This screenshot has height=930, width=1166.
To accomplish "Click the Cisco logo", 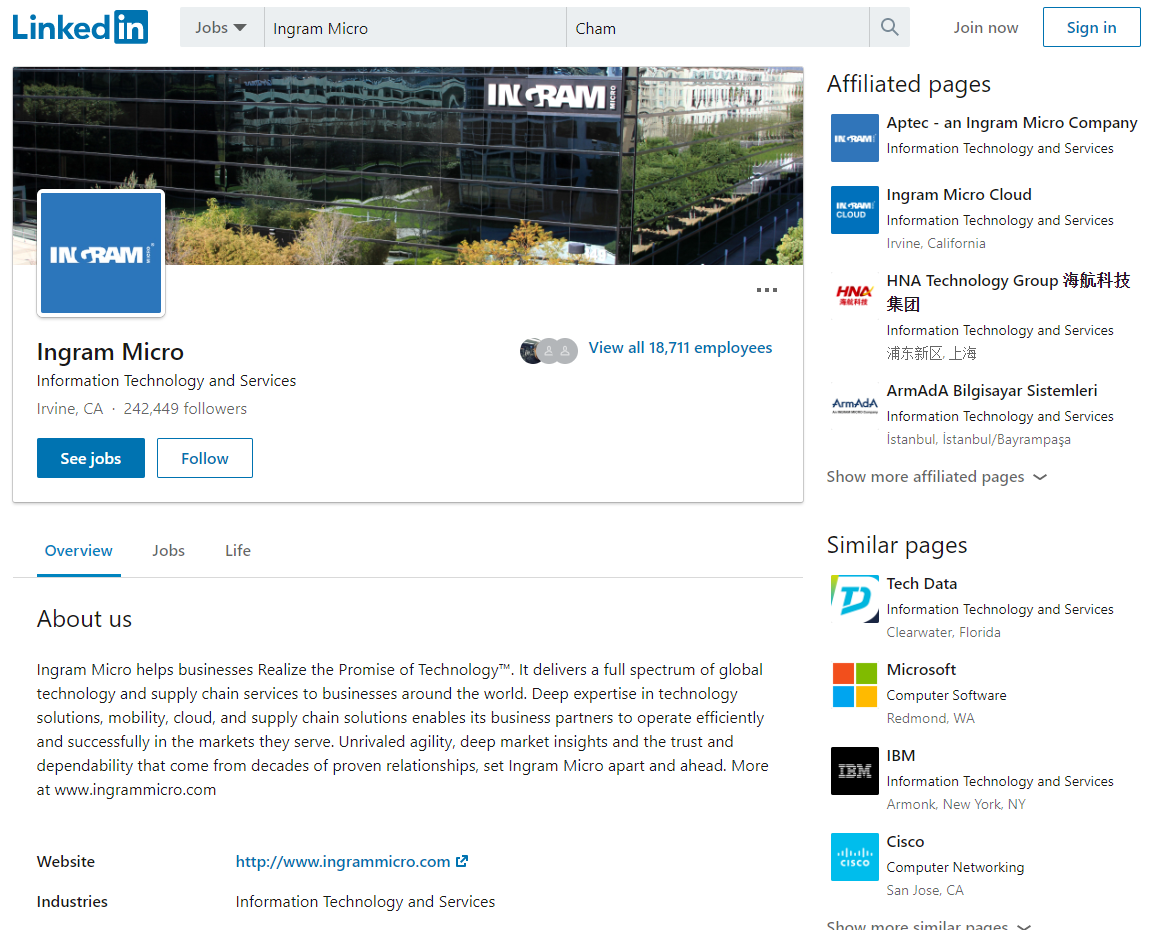I will click(854, 857).
